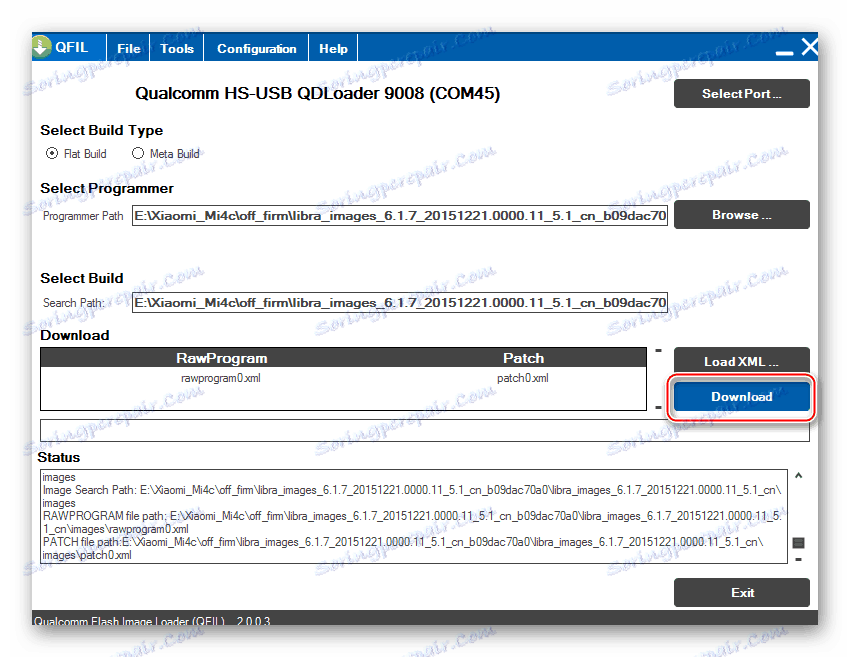
Task: Click the Exit button
Action: (742, 592)
